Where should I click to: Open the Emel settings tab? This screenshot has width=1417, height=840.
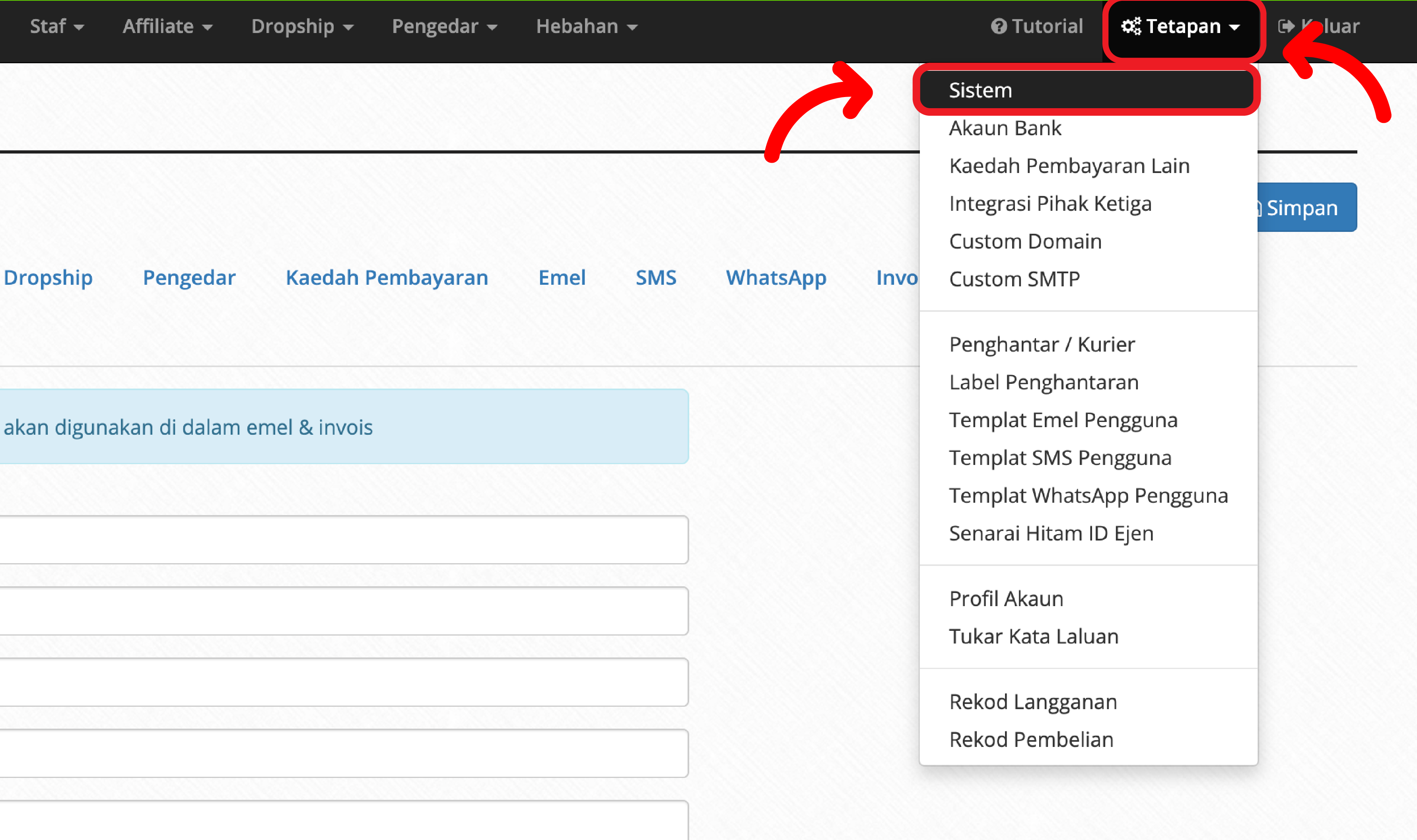[562, 277]
